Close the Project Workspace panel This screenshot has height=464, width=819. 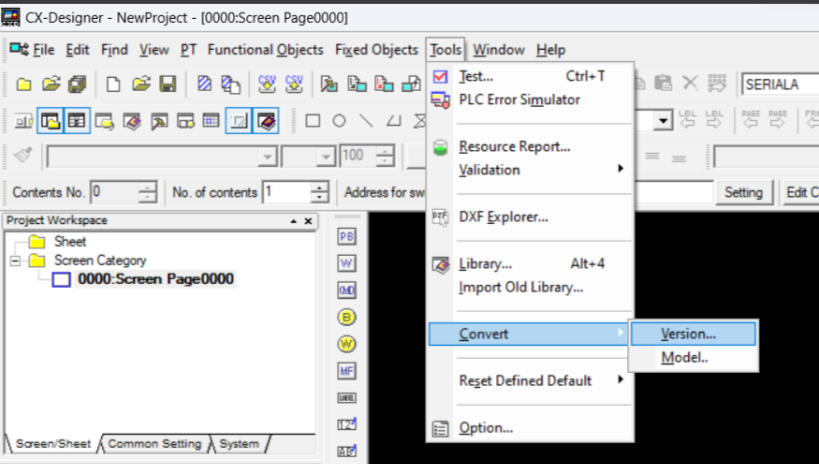(x=308, y=222)
